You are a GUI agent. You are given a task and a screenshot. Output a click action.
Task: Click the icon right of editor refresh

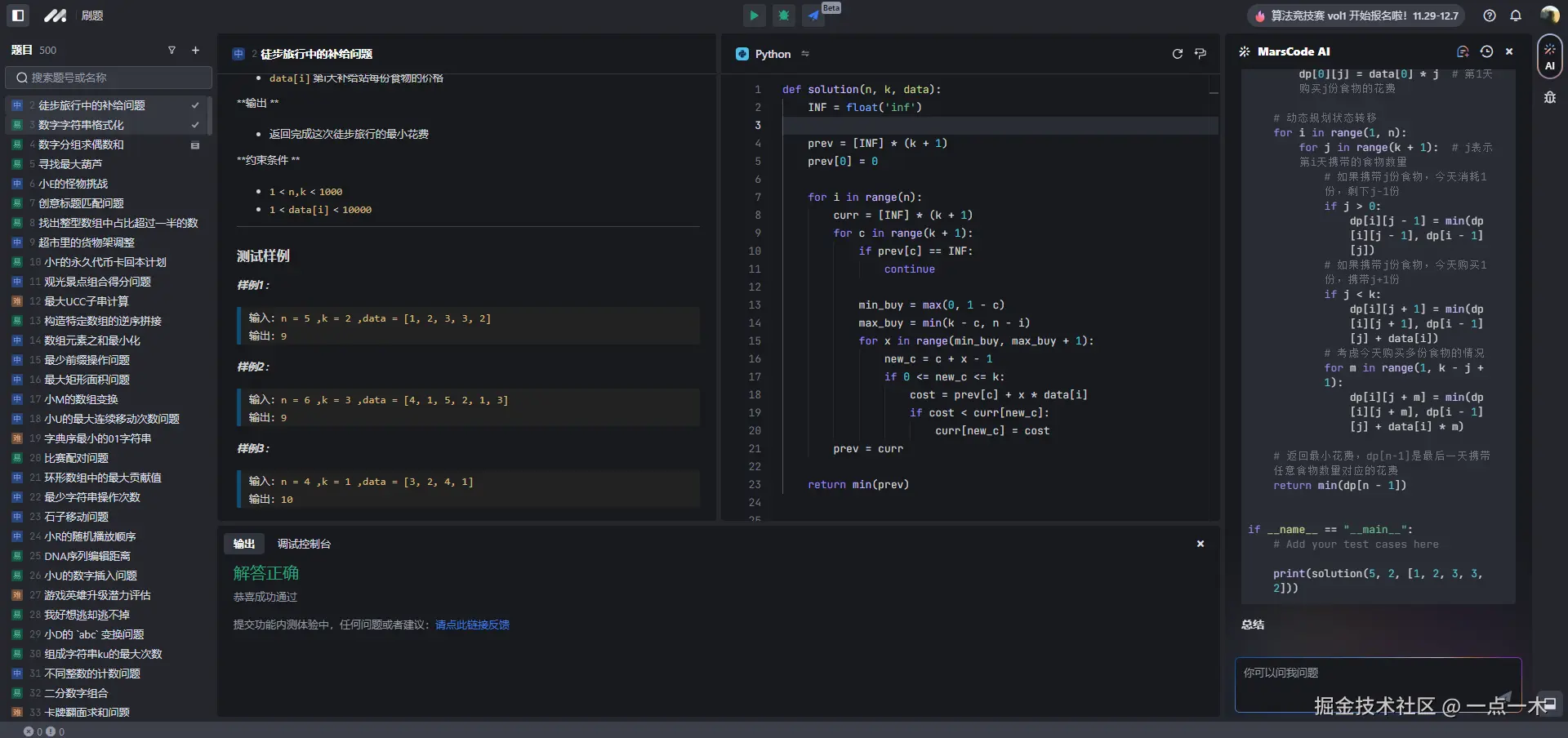tap(1200, 54)
